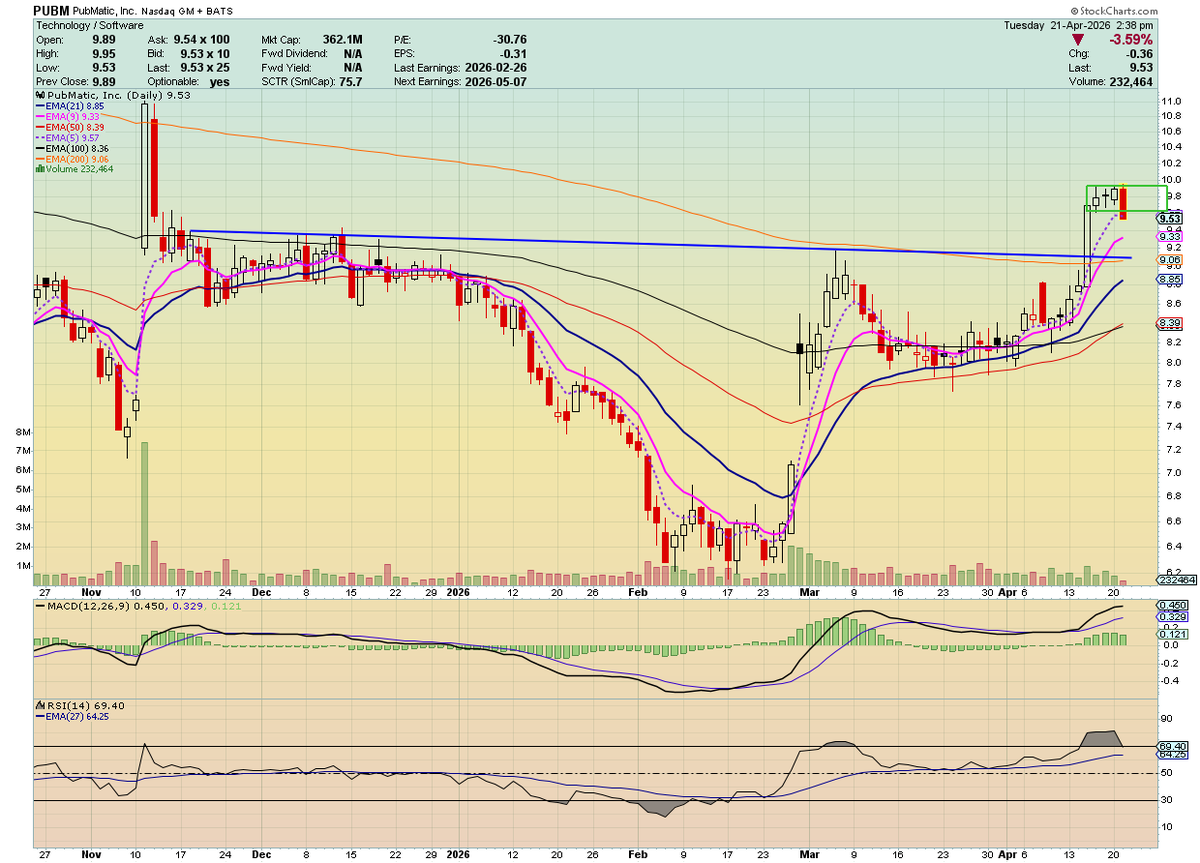Click the Volume 232,464 in top-right header

[1132, 82]
